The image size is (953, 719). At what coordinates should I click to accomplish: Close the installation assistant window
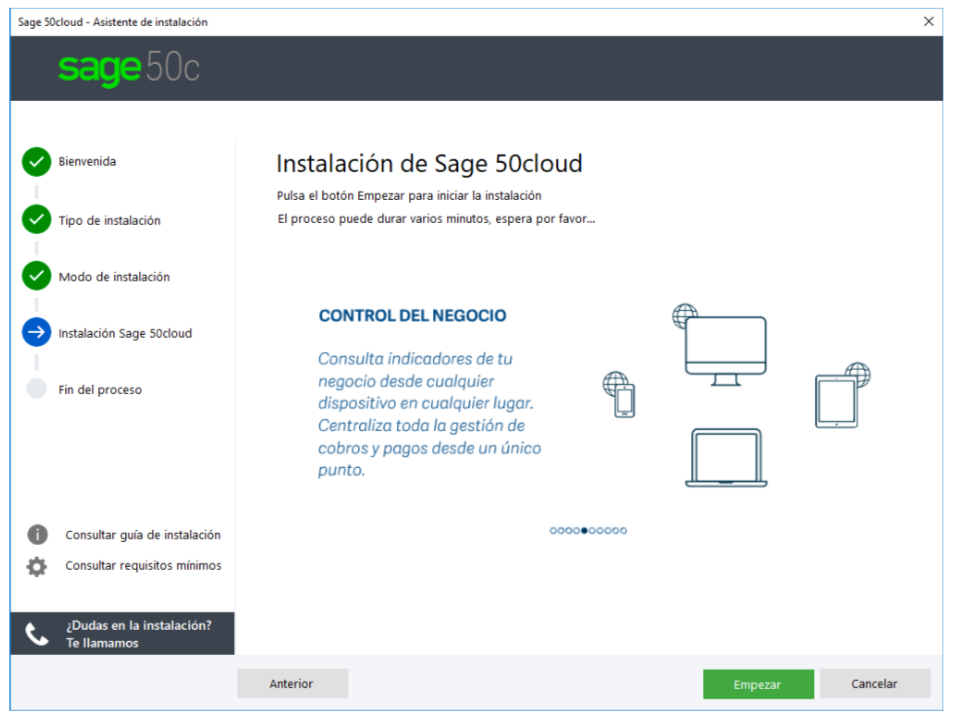click(x=929, y=22)
